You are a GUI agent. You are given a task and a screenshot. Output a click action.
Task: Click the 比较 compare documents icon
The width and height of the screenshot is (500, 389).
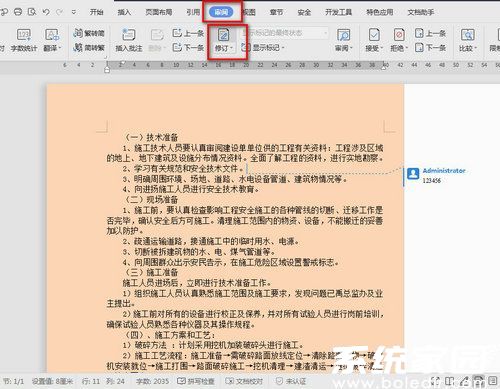[x=467, y=35]
